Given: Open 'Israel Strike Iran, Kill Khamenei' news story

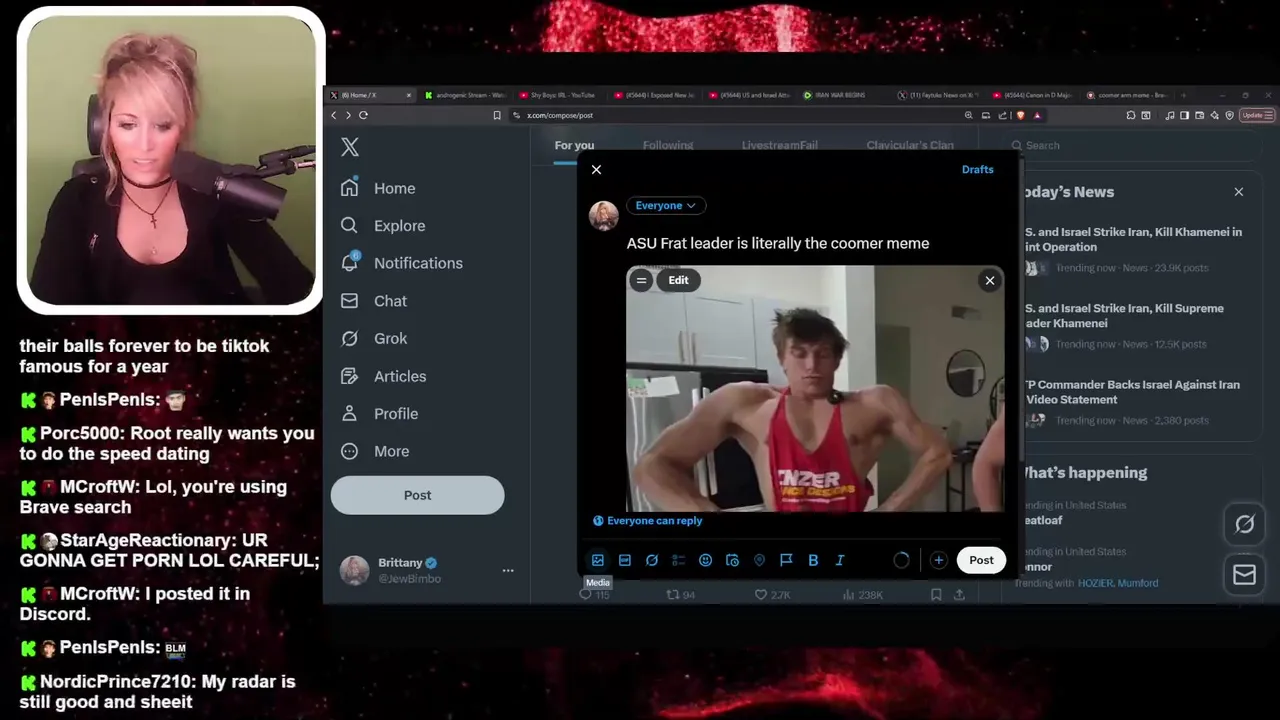Looking at the screenshot, I should (1134, 239).
